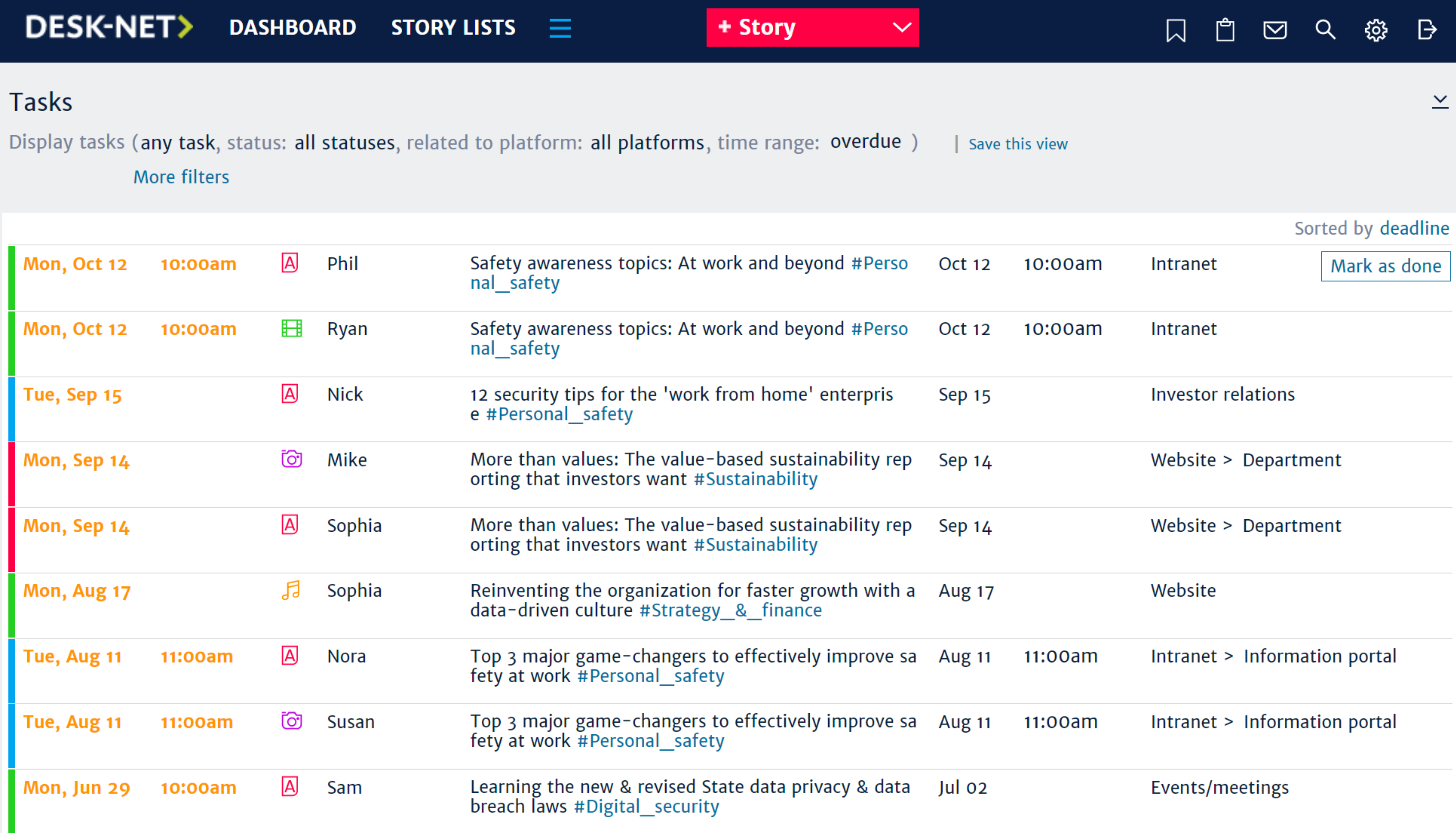1456x833 pixels.
Task: Click the Save this view link
Action: pyautogui.click(x=1018, y=143)
